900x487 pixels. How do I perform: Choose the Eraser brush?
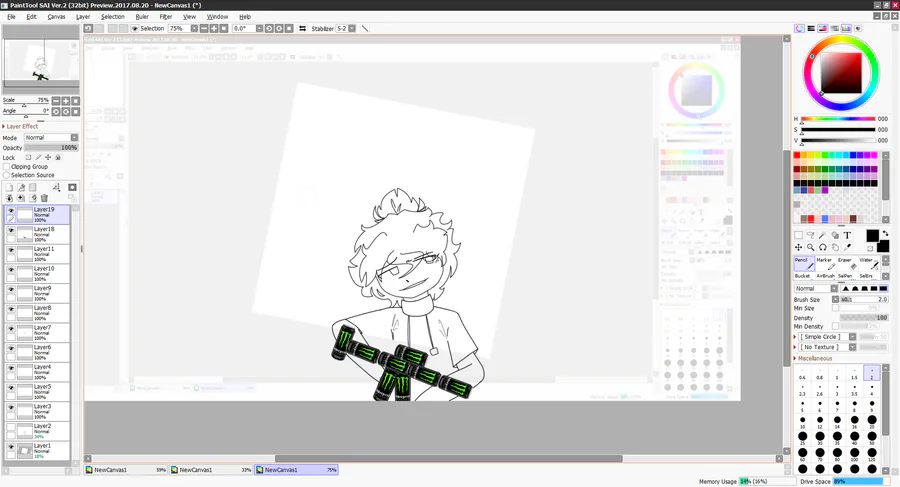click(846, 264)
